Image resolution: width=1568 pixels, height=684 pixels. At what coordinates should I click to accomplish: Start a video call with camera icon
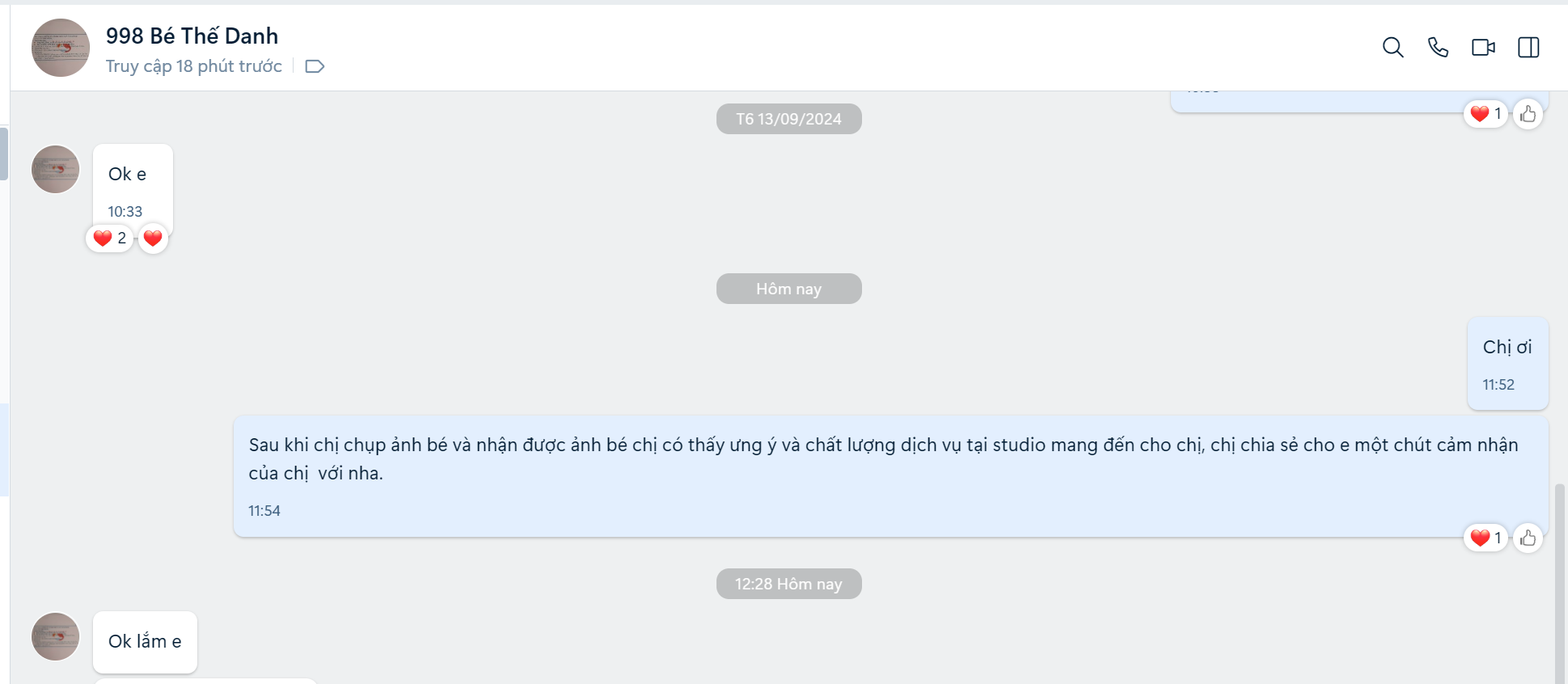(x=1483, y=48)
